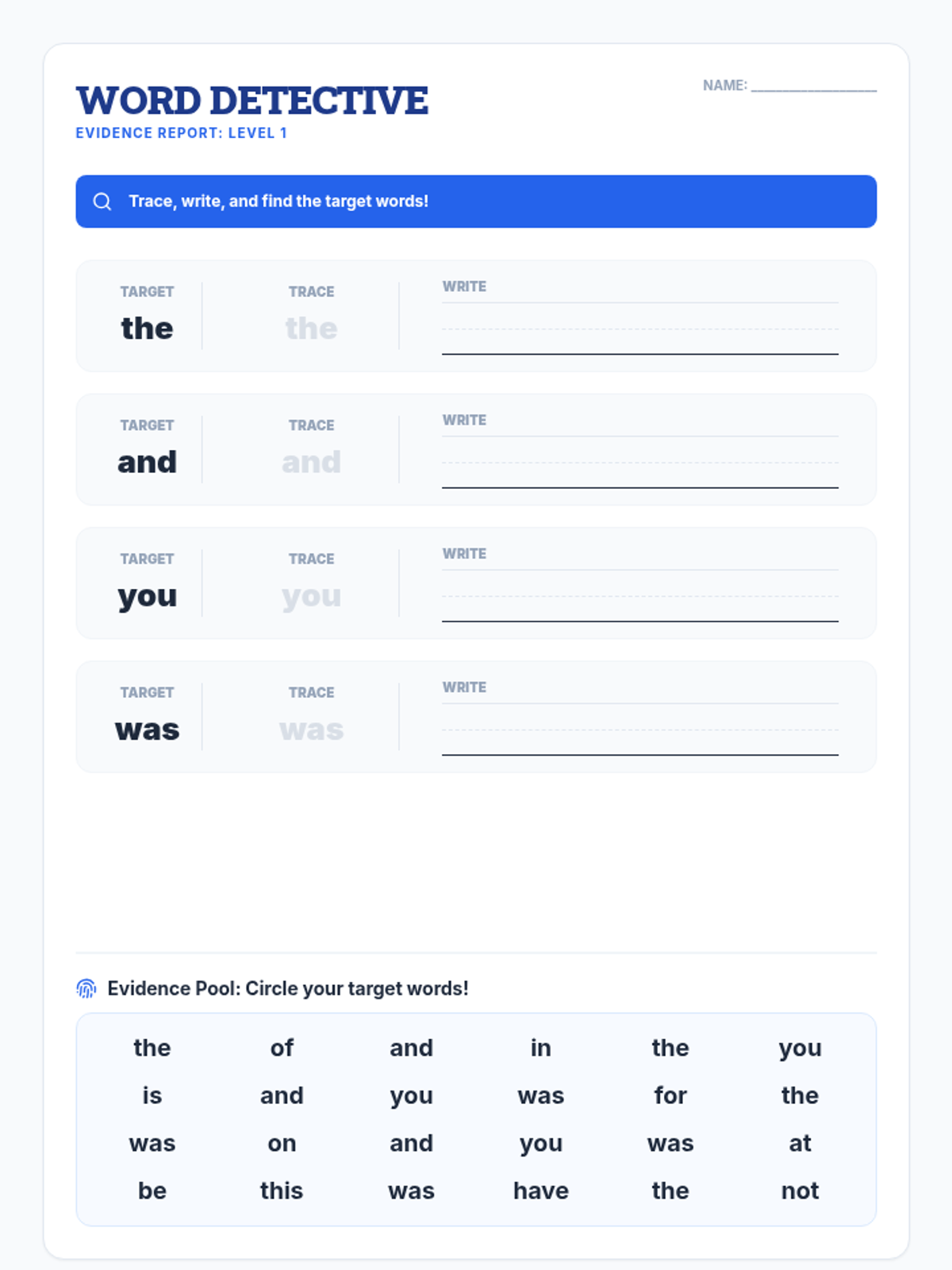Screen dimensions: 952x1270
Task: Click the word 'be' in Evidence Pool
Action: pos(152,1191)
